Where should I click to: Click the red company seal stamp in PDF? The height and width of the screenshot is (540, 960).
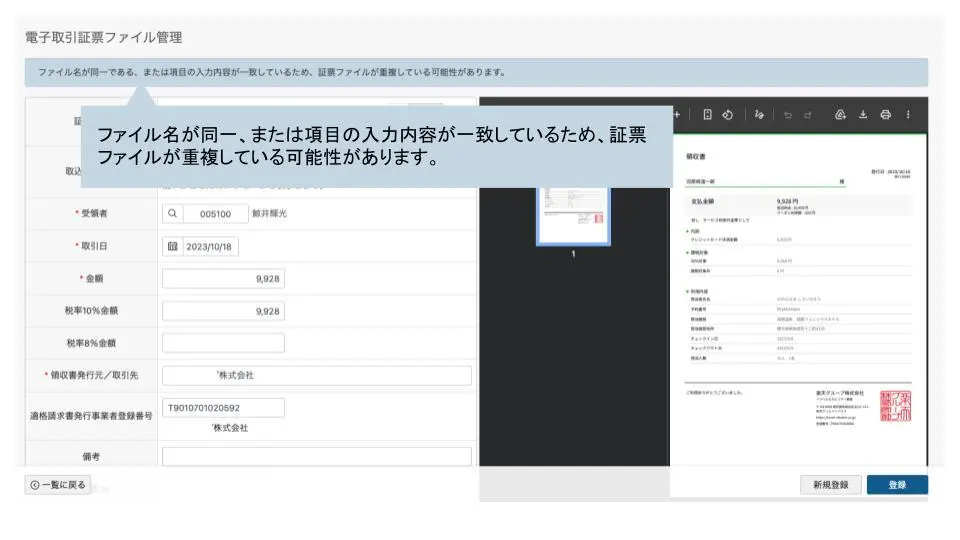[x=895, y=406]
